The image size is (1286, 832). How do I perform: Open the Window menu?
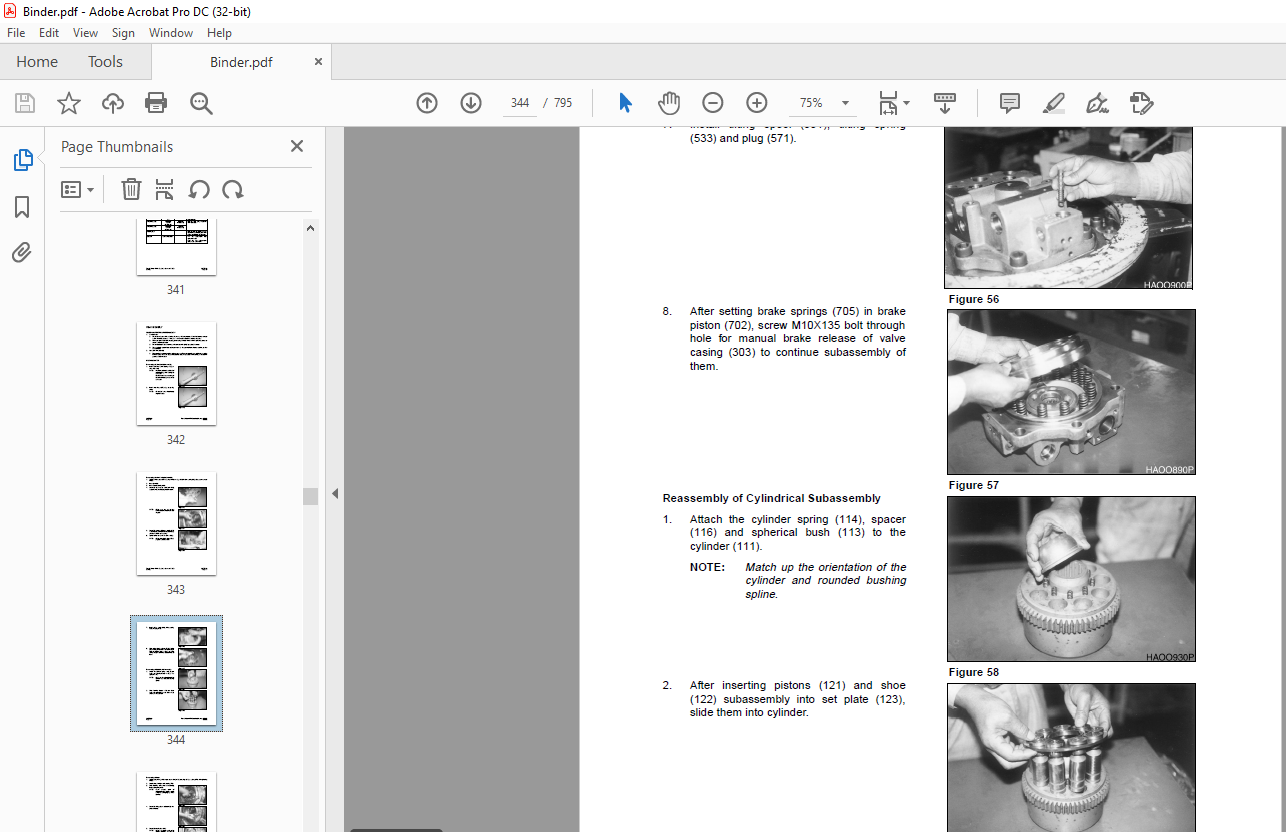point(171,33)
